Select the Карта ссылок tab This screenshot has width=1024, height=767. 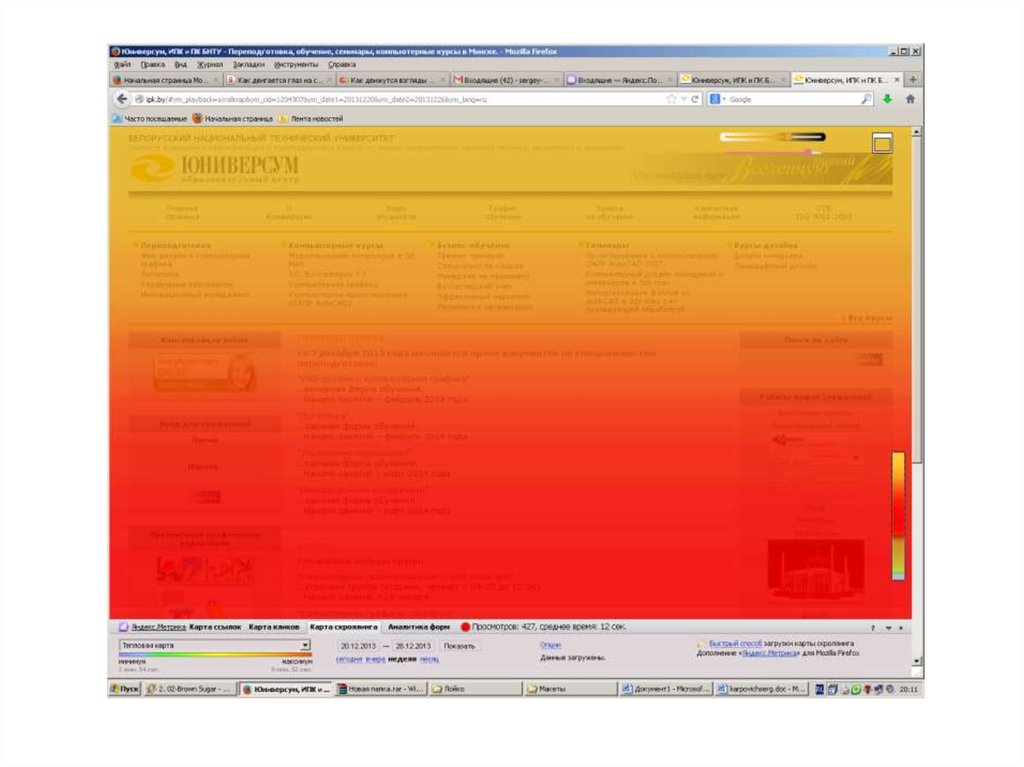[215, 627]
